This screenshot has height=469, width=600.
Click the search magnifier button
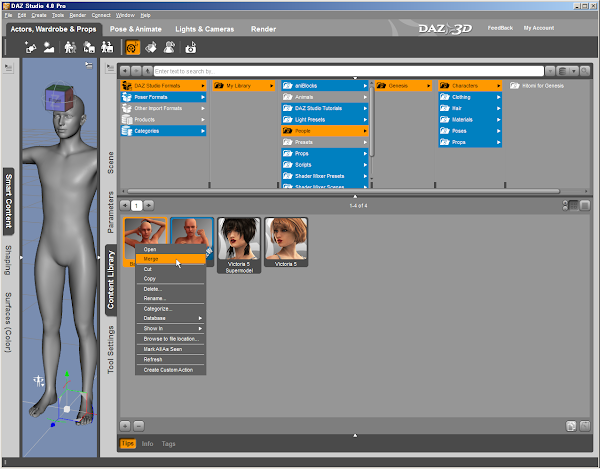point(585,71)
